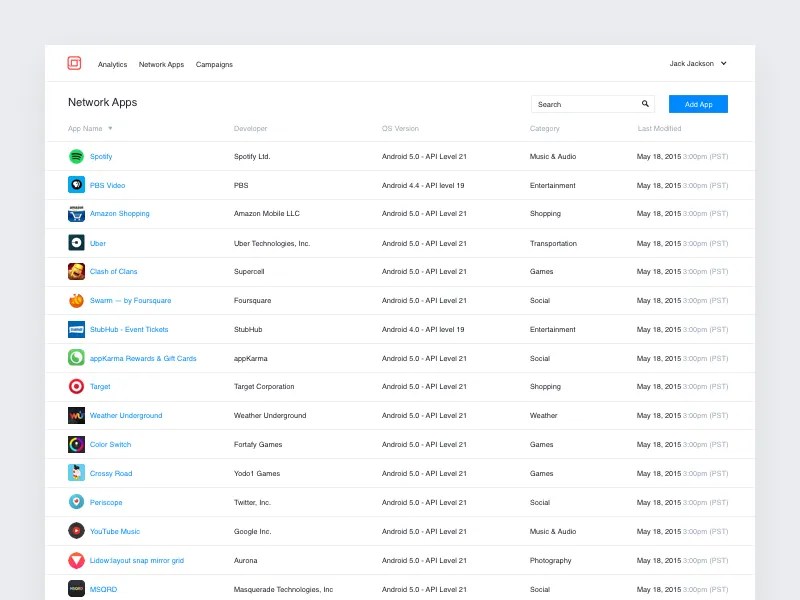
Task: Click the Swarm by Foursquare icon
Action: (x=77, y=301)
